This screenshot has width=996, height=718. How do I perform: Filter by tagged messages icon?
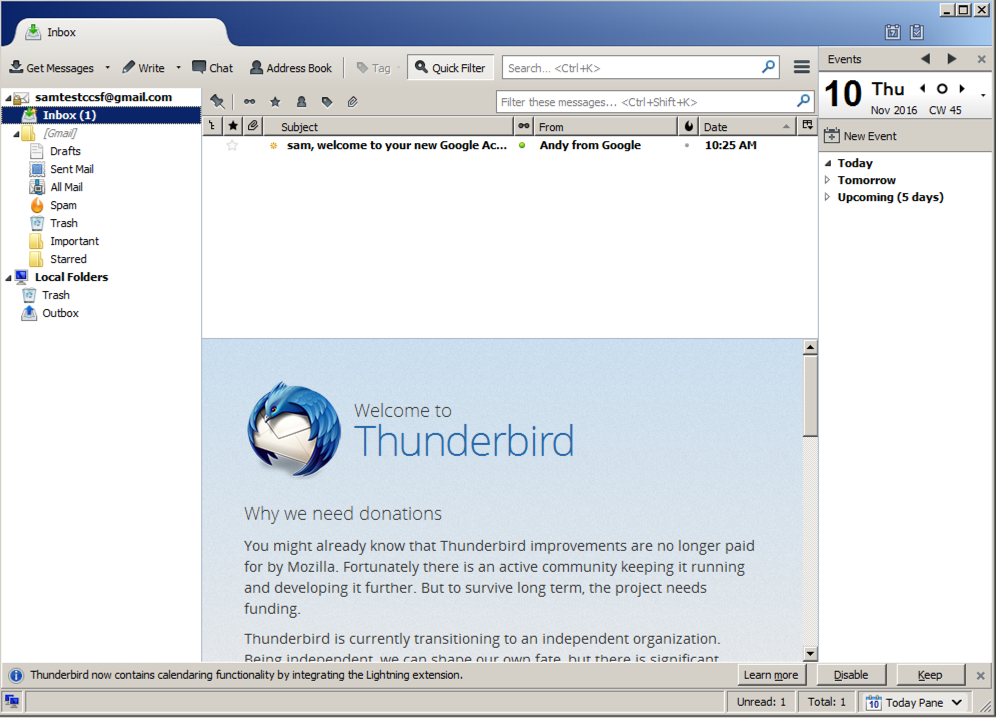[327, 102]
